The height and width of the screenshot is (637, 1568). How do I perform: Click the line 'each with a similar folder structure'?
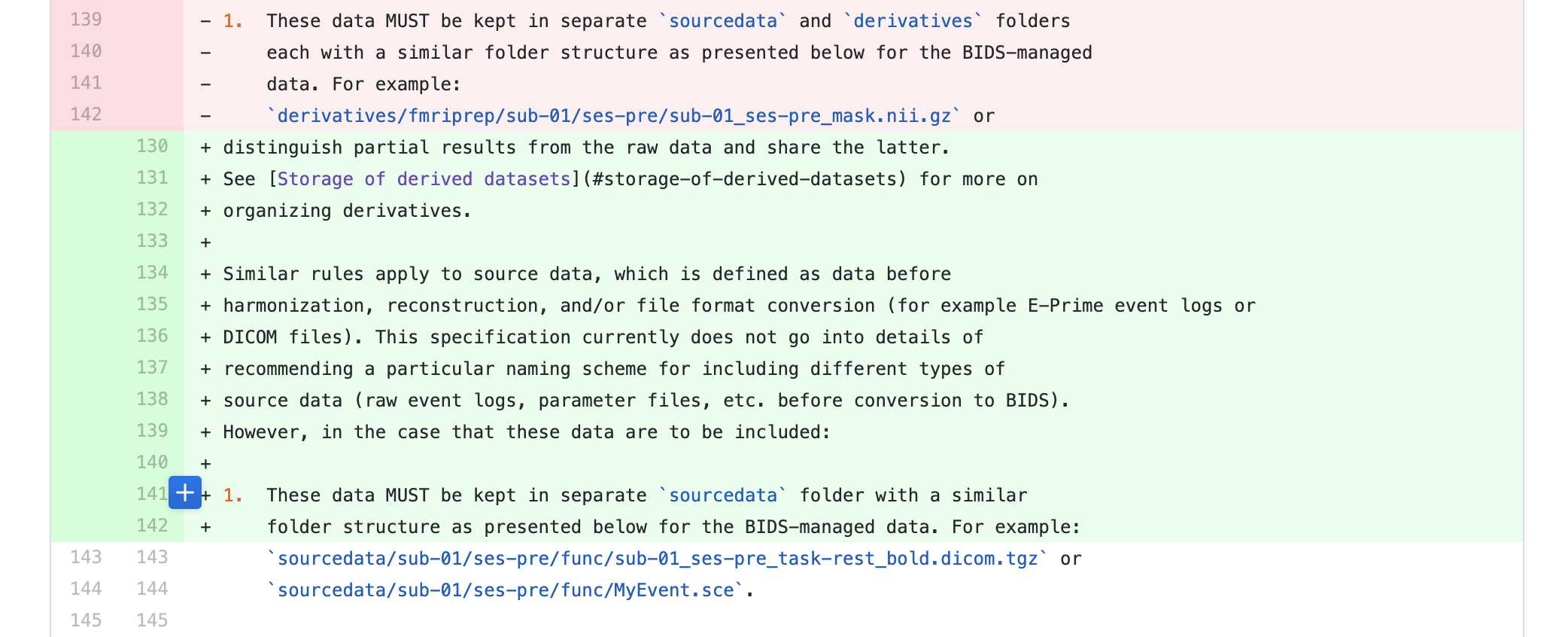tap(679, 53)
